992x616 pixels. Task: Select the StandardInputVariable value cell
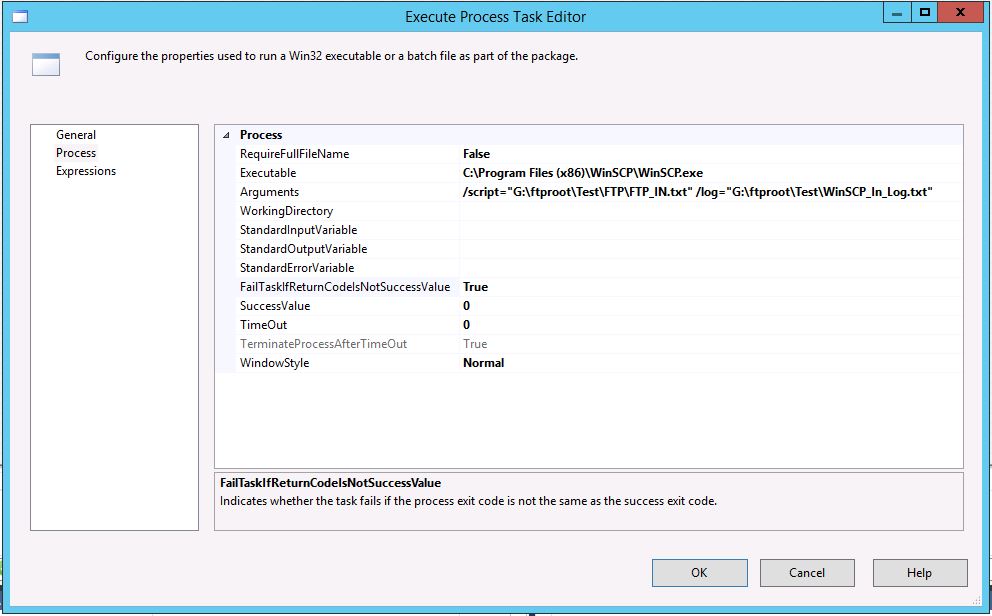[x=708, y=230]
